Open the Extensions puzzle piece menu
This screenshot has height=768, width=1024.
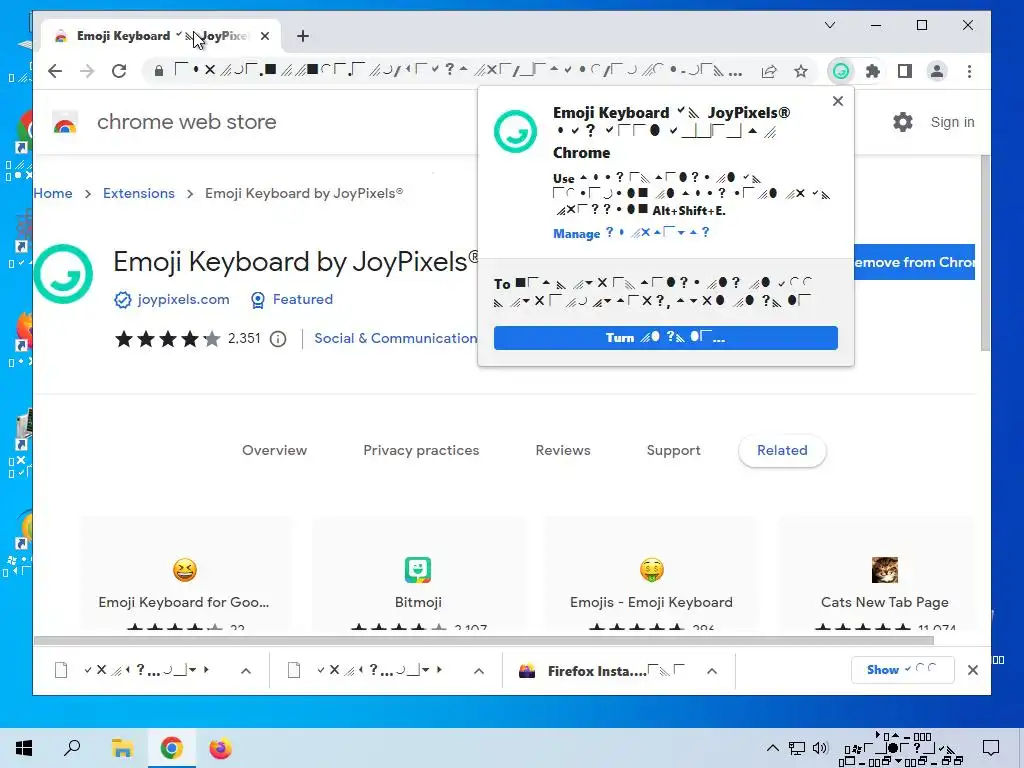[x=872, y=71]
